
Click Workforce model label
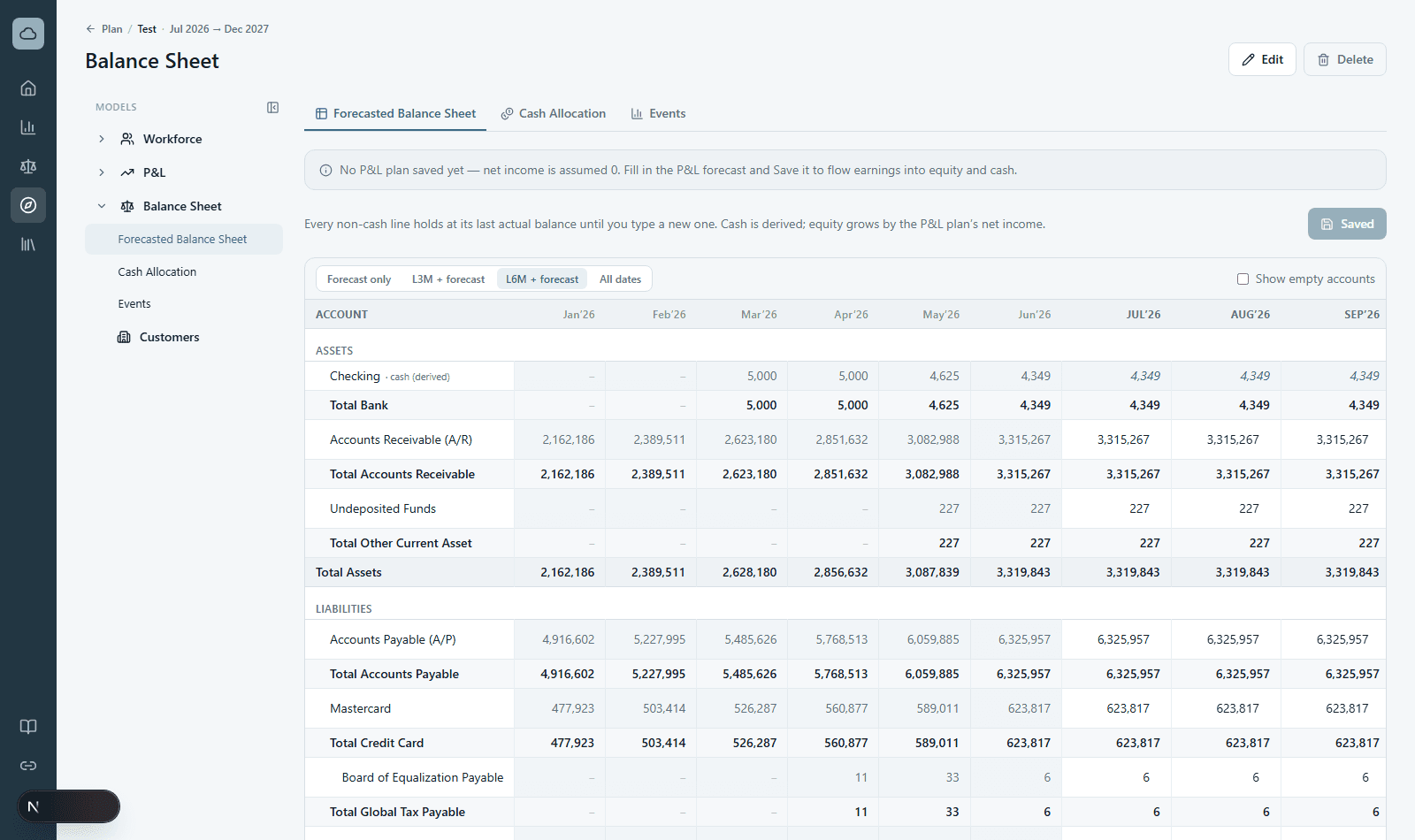[x=172, y=139]
